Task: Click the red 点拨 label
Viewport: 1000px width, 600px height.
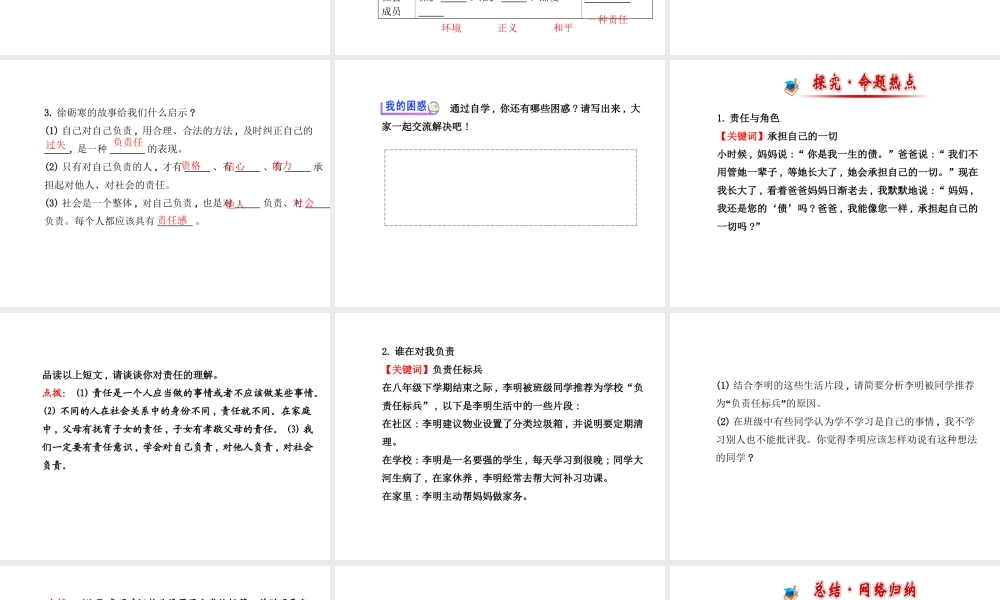Action: click(54, 393)
